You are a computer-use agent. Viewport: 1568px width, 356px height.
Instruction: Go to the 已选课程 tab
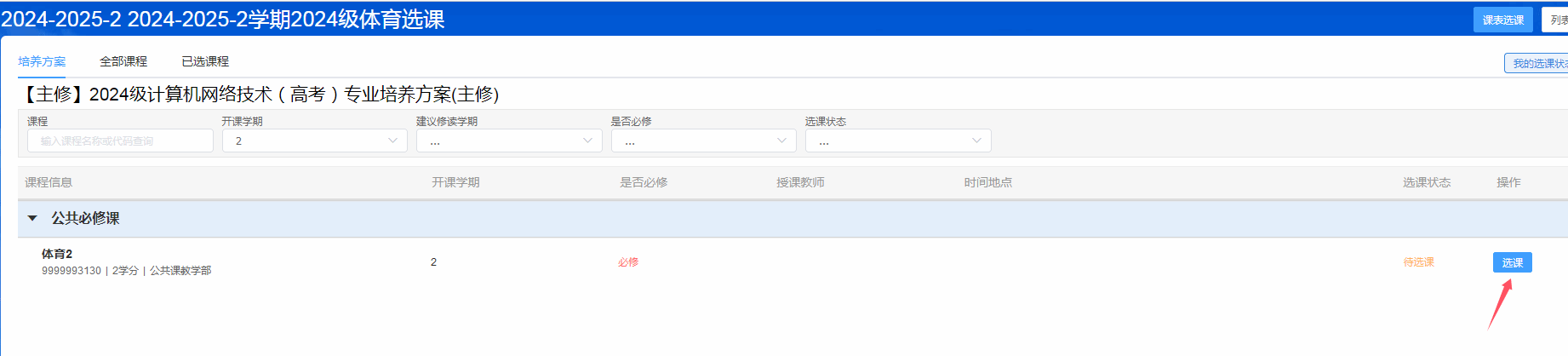205,61
